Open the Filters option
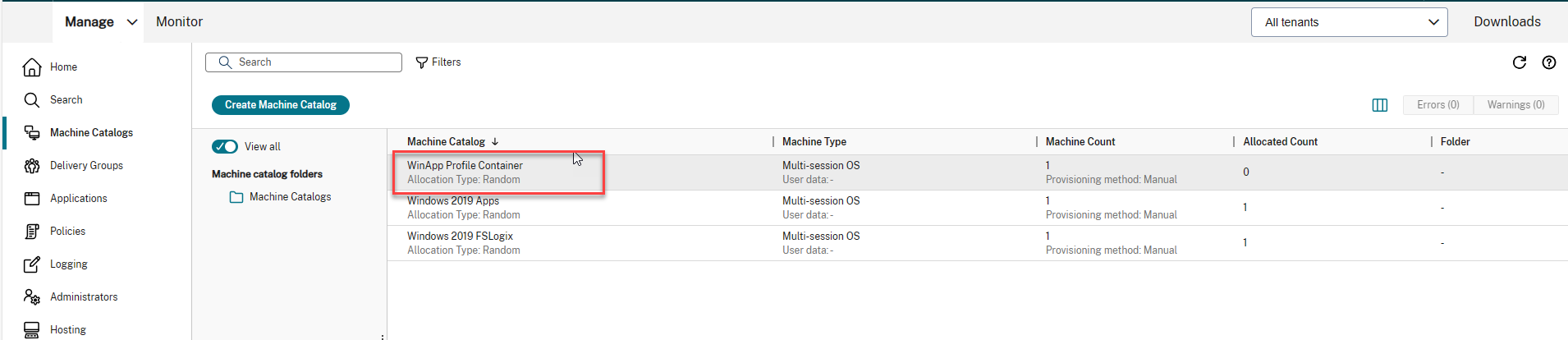 438,62
